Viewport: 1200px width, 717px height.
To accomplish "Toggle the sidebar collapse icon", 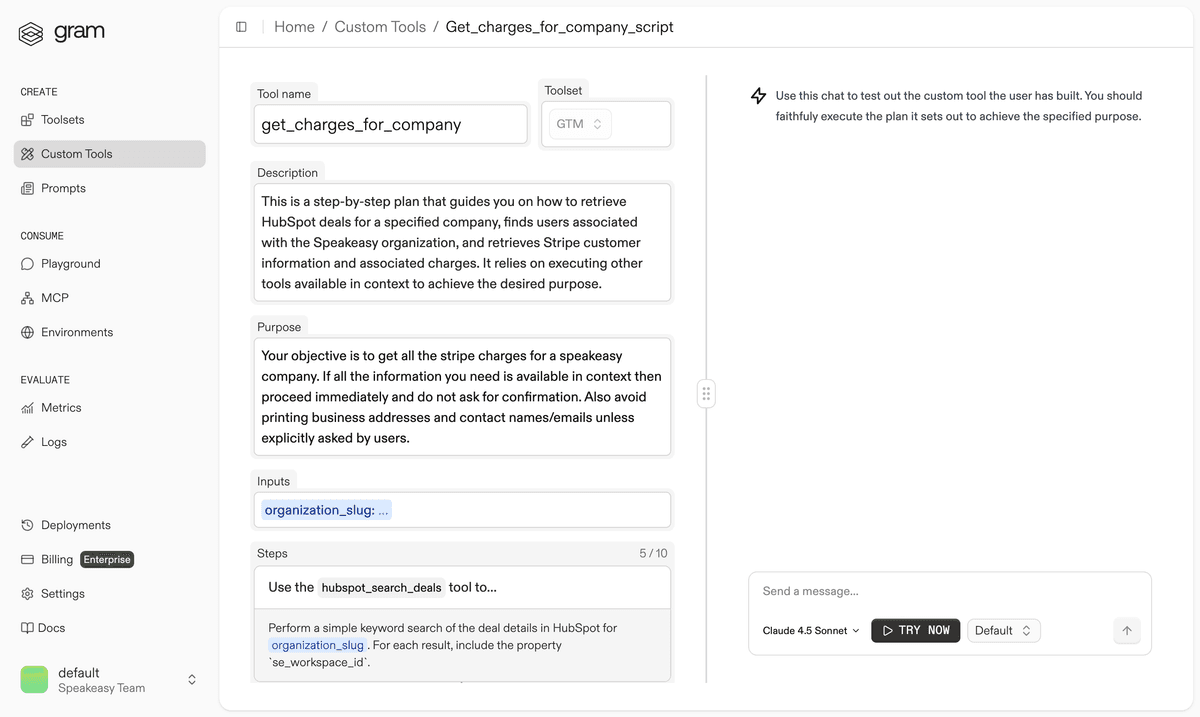I will coord(241,27).
